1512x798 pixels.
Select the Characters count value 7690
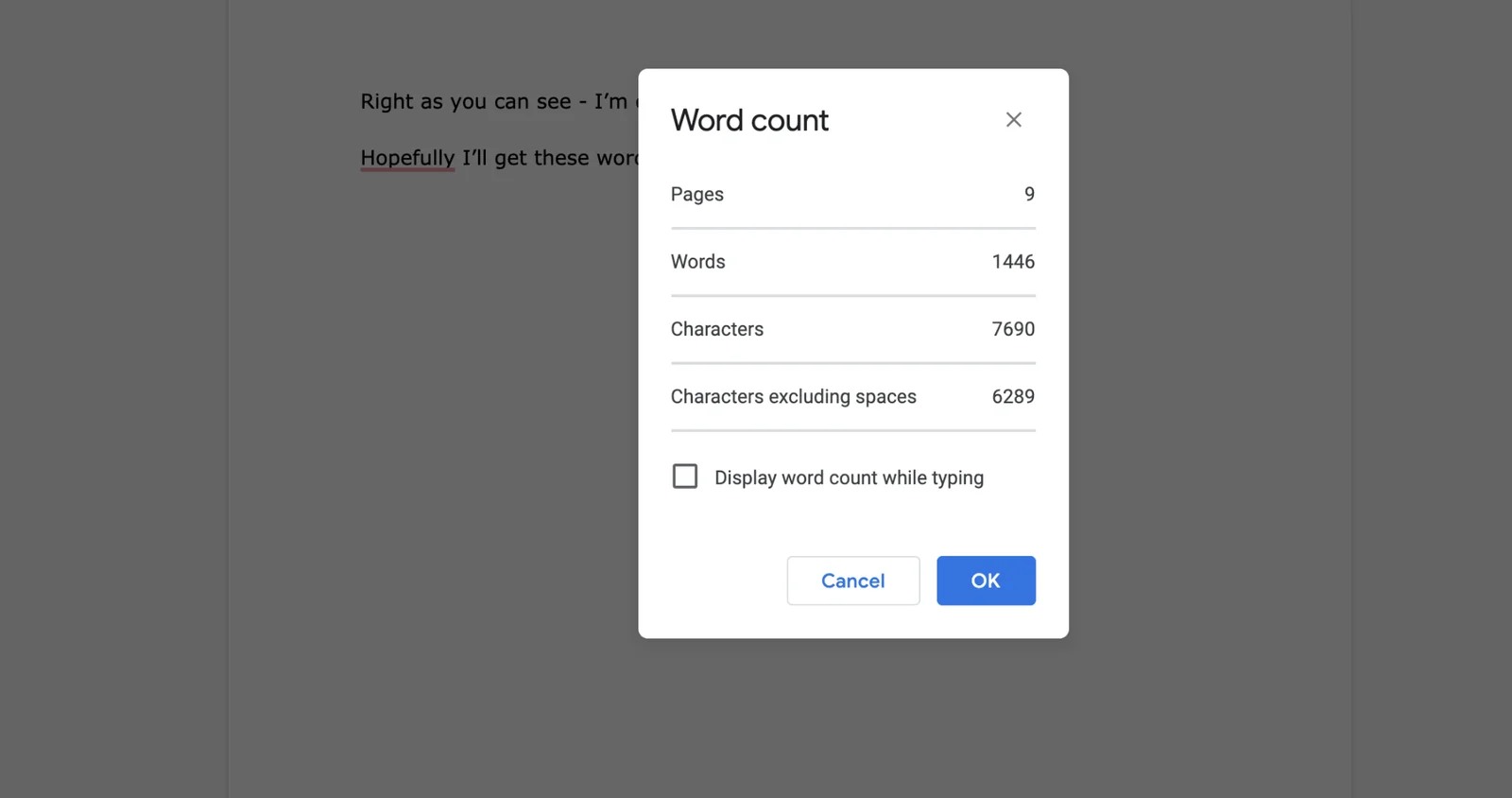tap(1013, 329)
